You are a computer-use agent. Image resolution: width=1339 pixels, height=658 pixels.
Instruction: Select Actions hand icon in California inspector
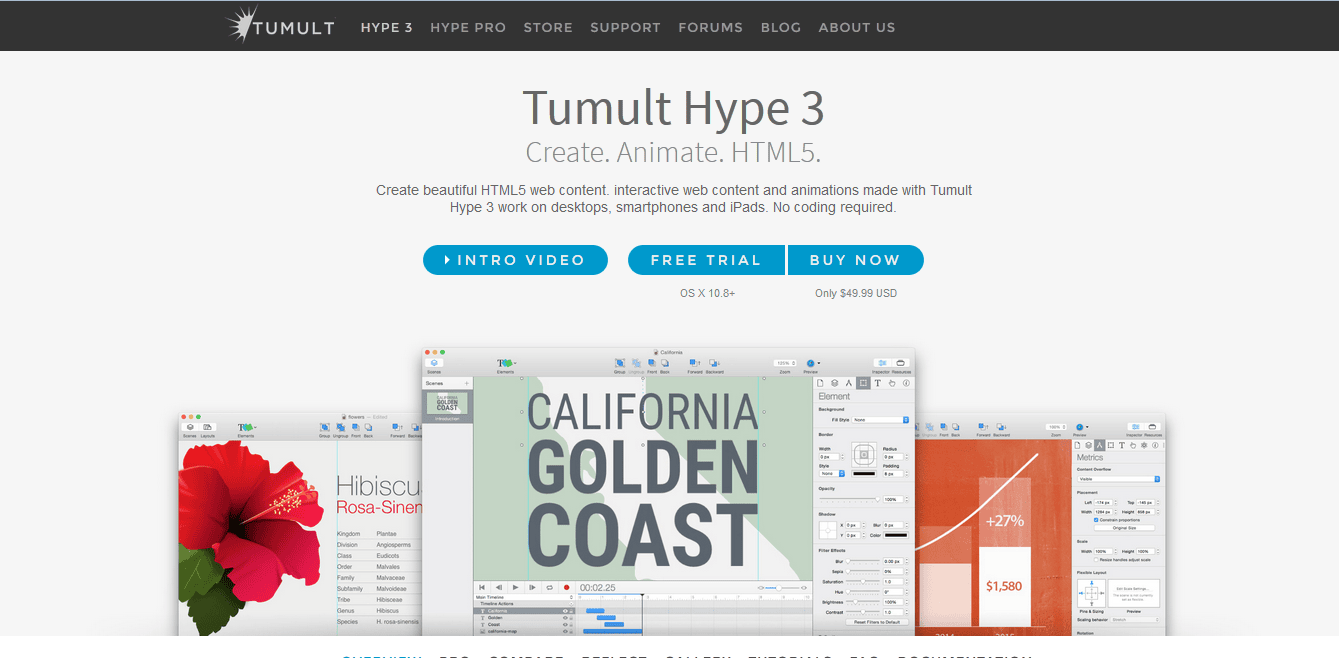[x=892, y=383]
